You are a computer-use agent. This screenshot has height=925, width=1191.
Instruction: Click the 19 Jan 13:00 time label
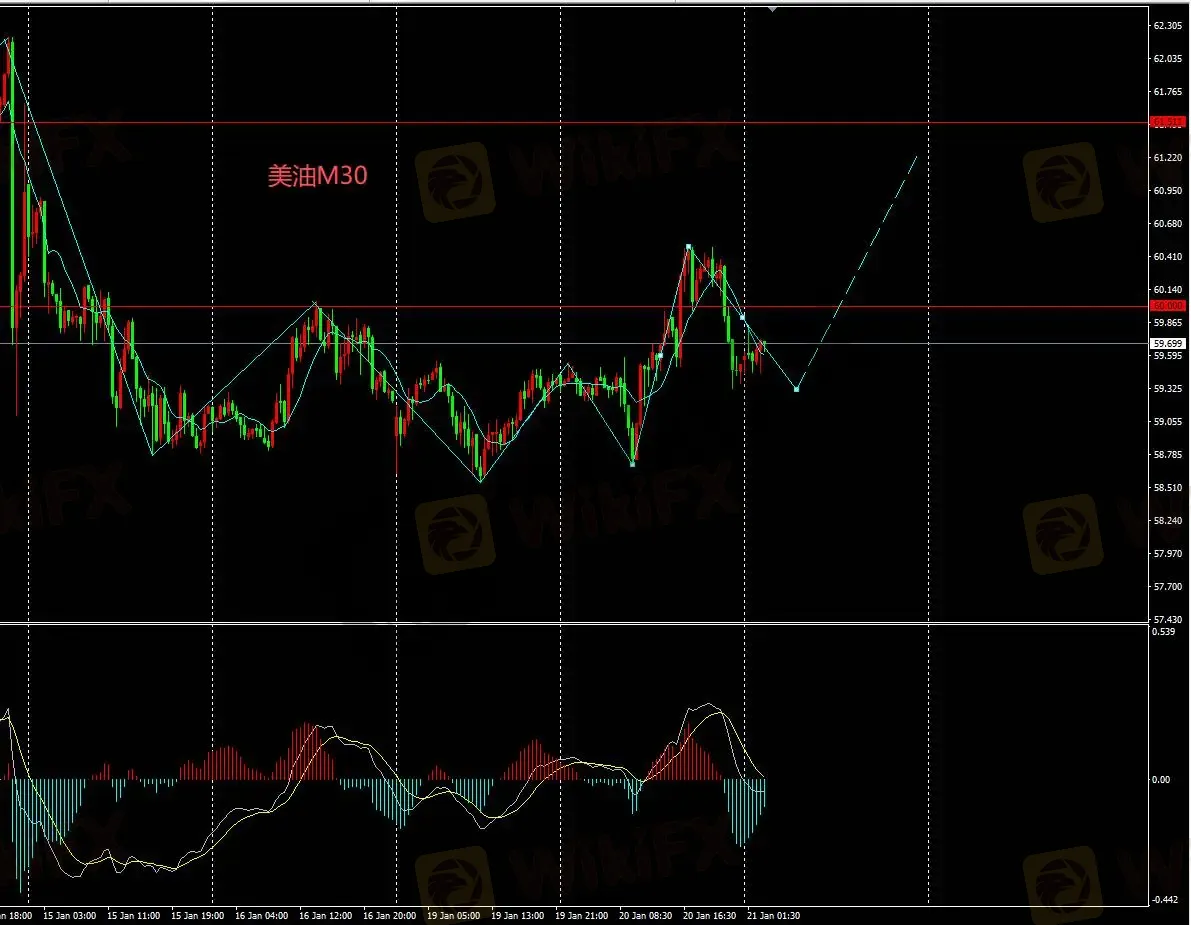tap(517, 916)
